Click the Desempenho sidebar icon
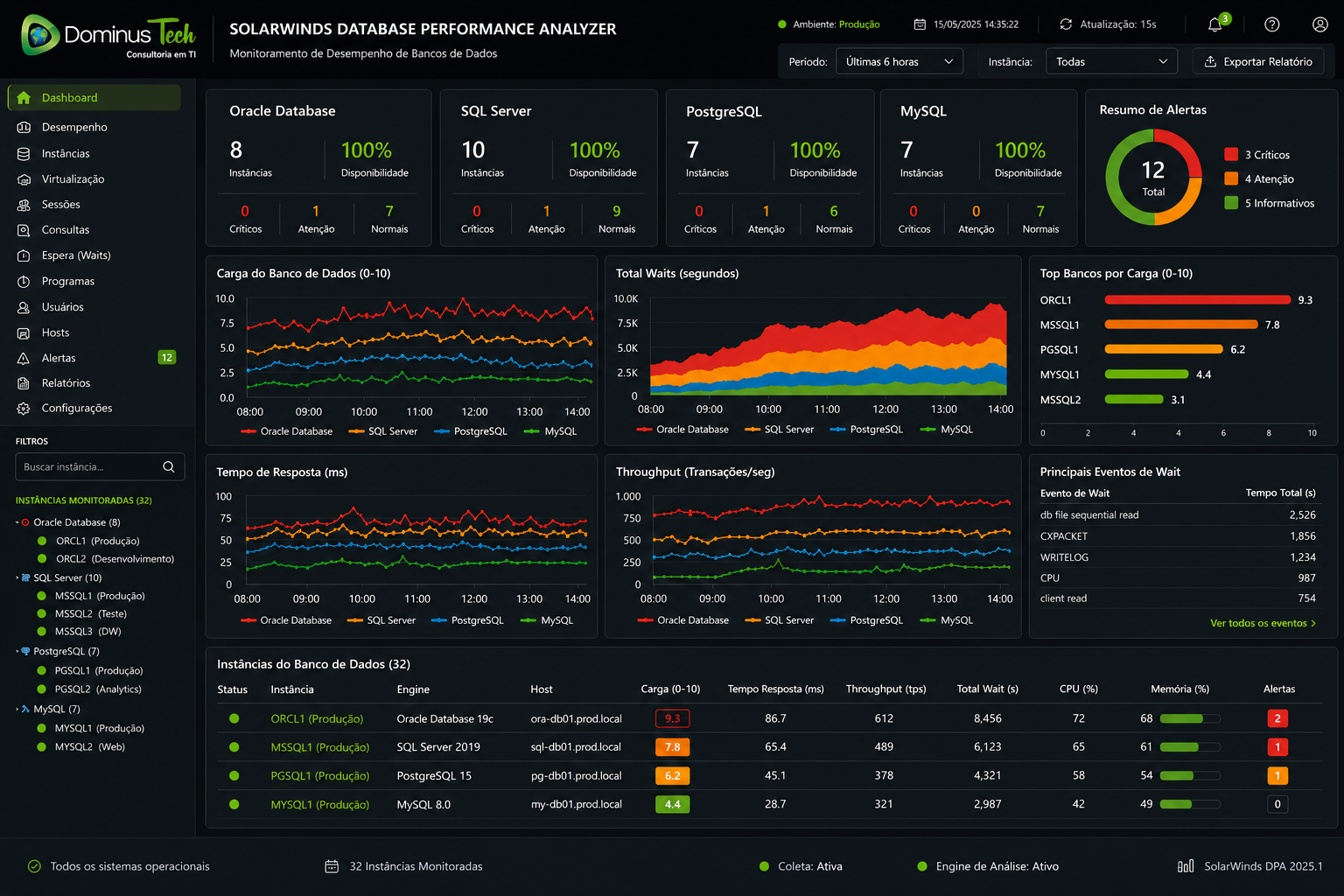 click(24, 127)
